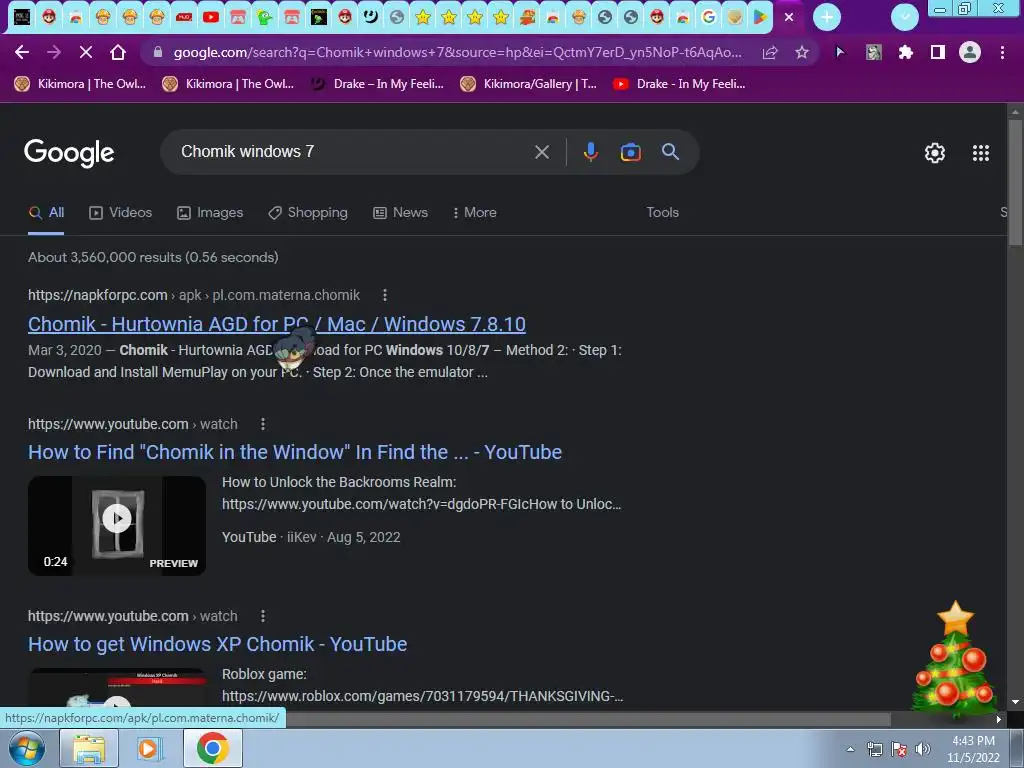Switch to Videos results tab
The height and width of the screenshot is (768, 1024).
[121, 213]
